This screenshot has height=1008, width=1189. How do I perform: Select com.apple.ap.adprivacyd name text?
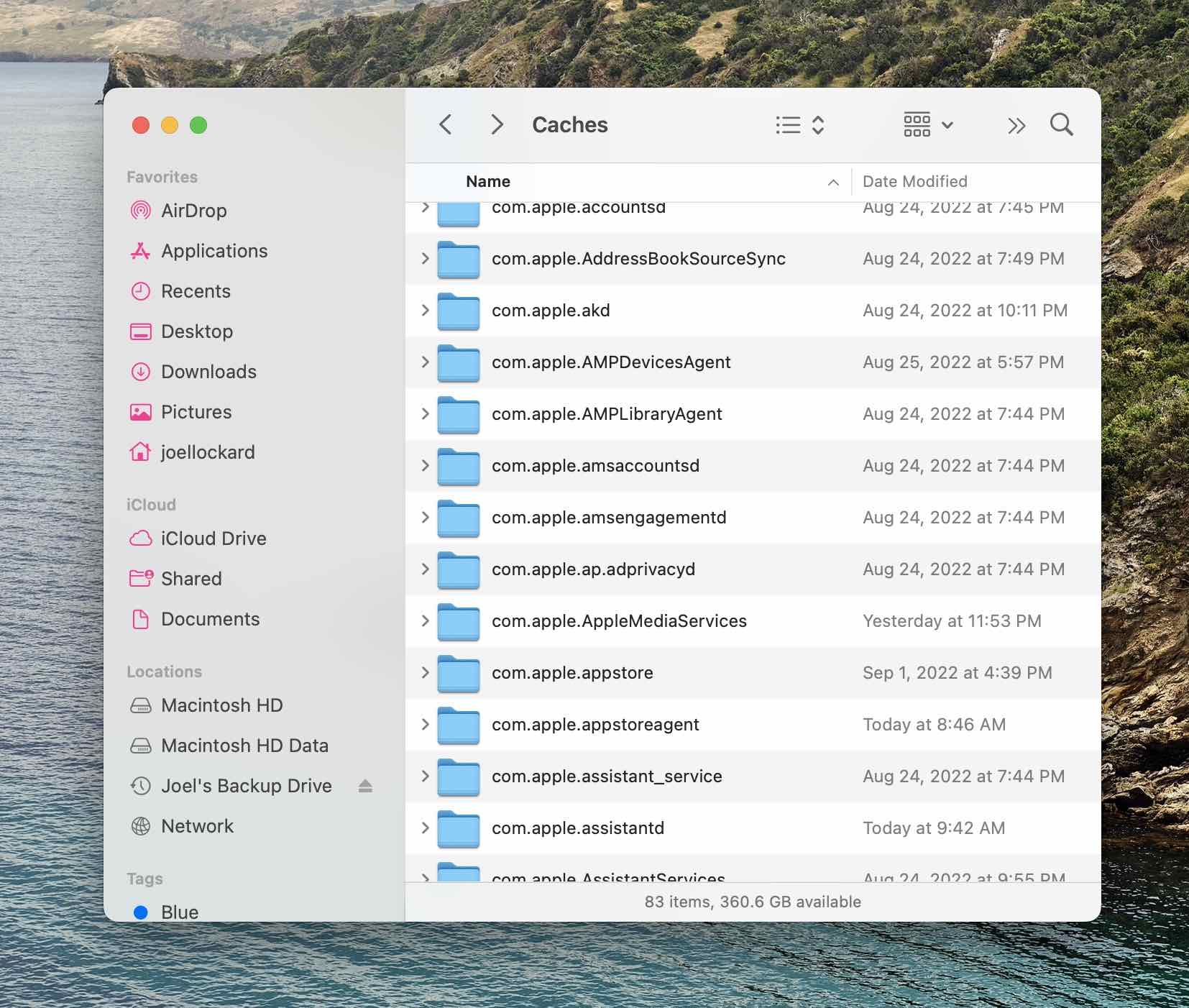[593, 569]
